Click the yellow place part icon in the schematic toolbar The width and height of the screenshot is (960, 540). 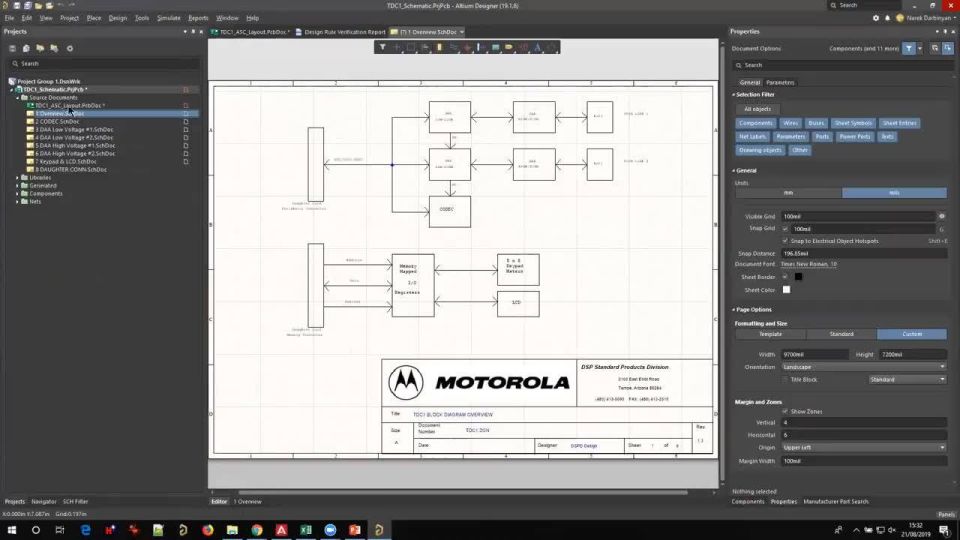pyautogui.click(x=439, y=47)
